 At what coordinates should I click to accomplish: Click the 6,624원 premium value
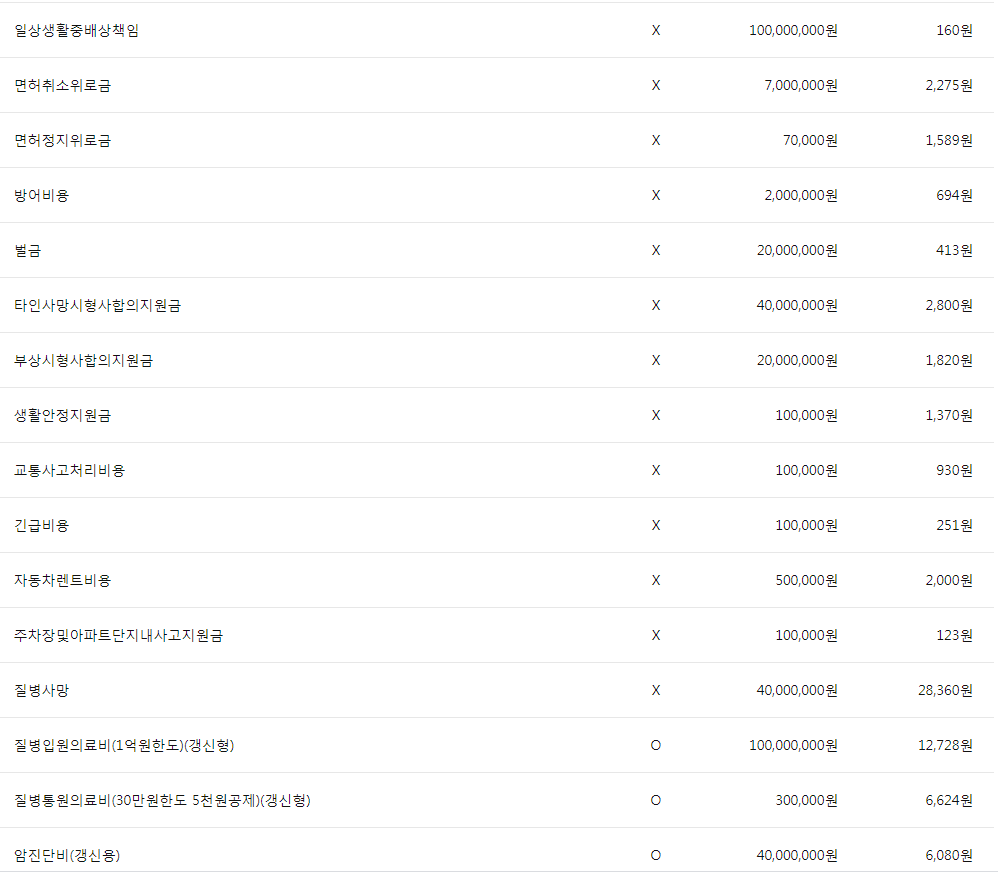tap(949, 801)
